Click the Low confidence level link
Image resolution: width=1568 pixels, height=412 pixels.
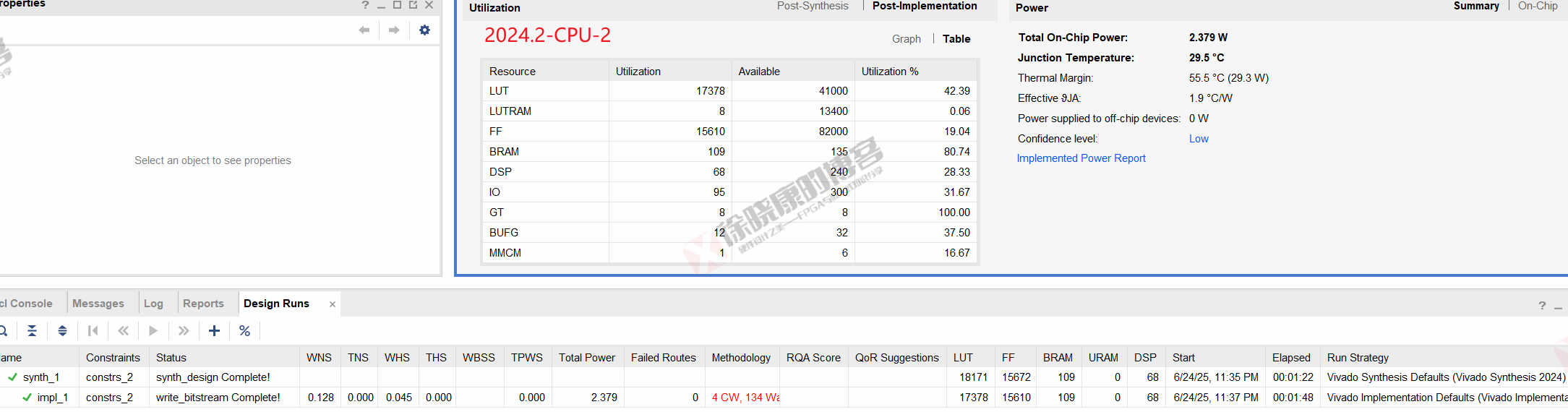coord(1199,139)
